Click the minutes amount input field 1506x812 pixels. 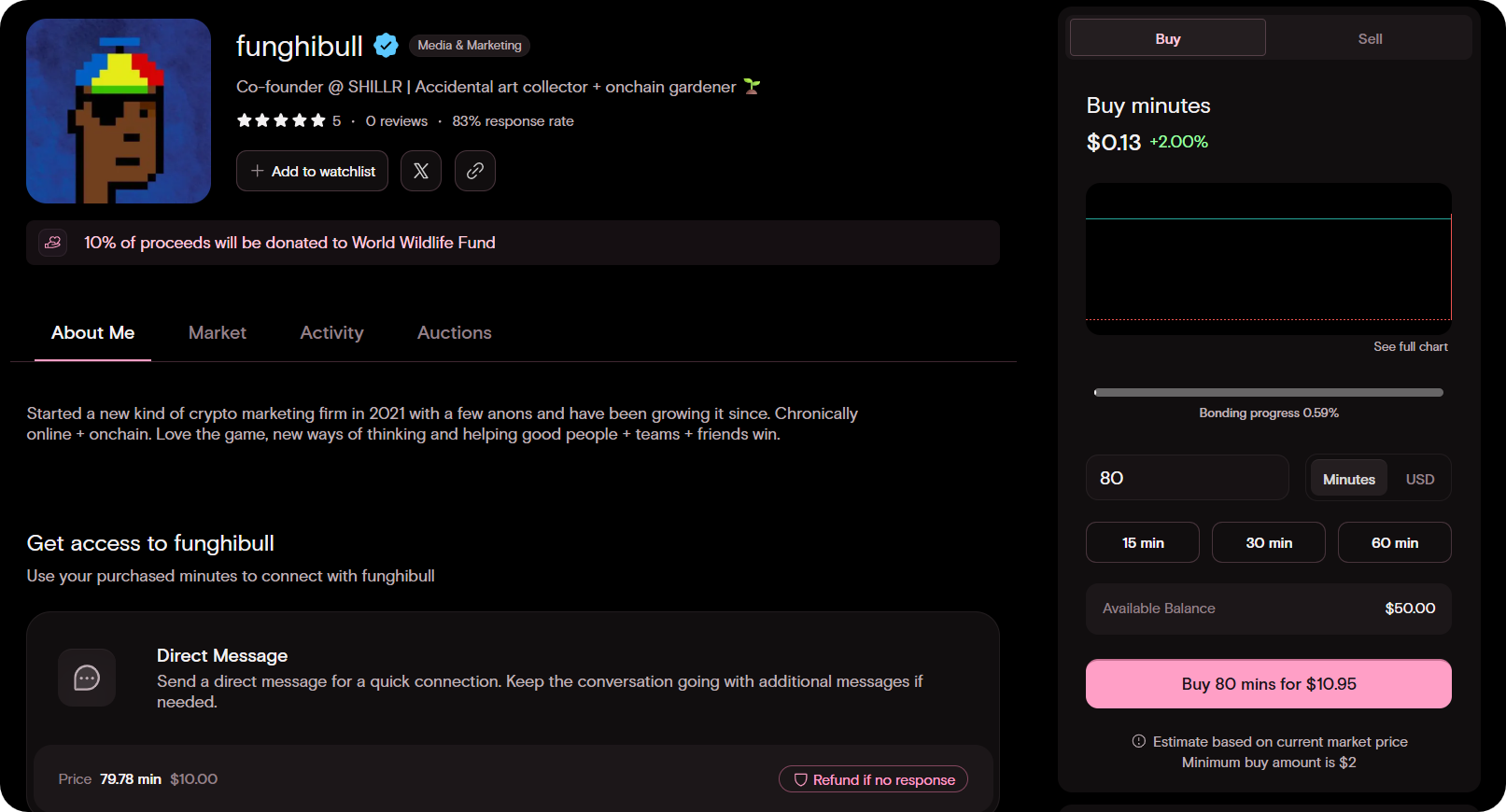coord(1187,478)
